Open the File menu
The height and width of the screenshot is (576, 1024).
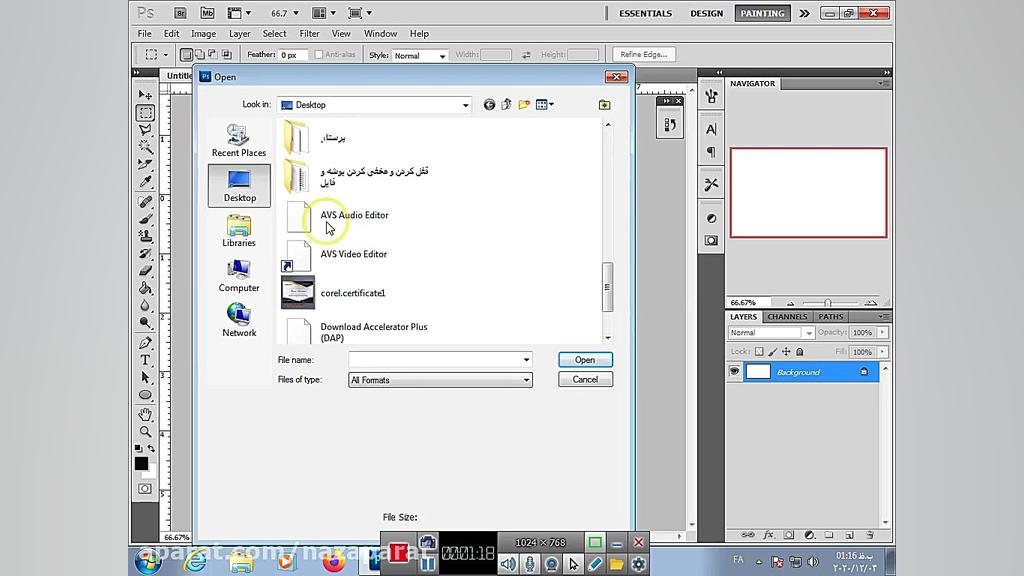144,33
